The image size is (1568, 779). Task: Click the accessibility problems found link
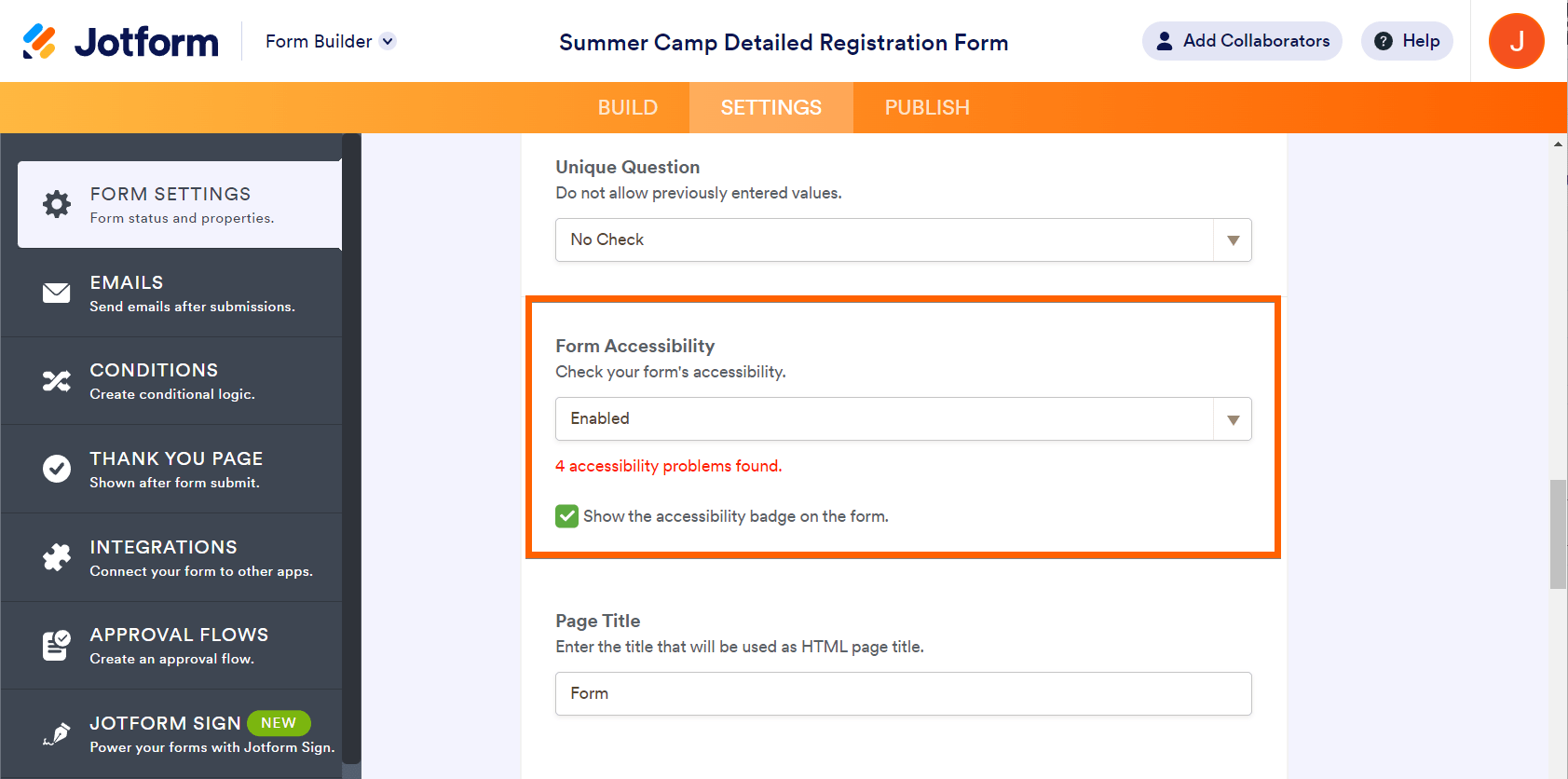pos(669,466)
